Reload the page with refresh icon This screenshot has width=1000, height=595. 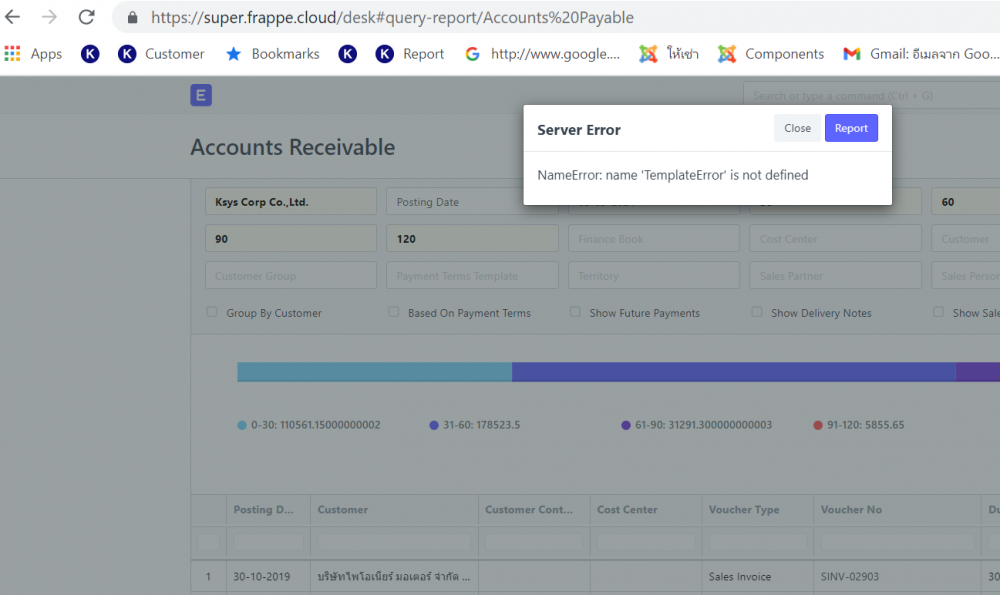tap(87, 17)
